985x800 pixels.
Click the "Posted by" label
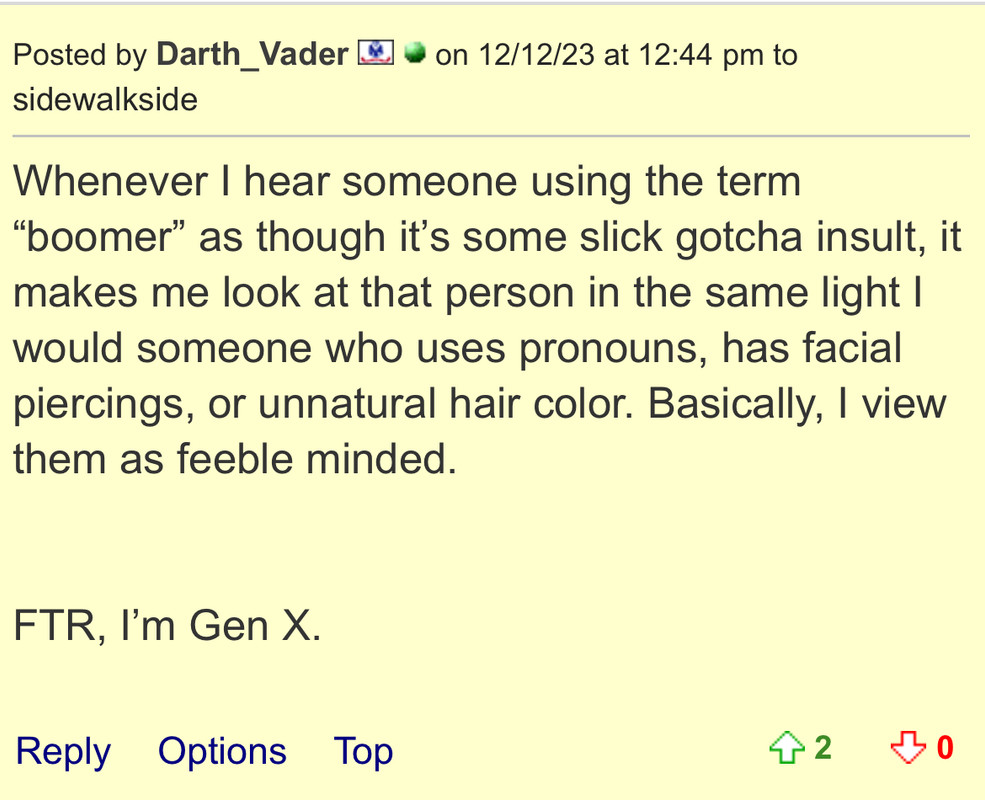tap(80, 55)
